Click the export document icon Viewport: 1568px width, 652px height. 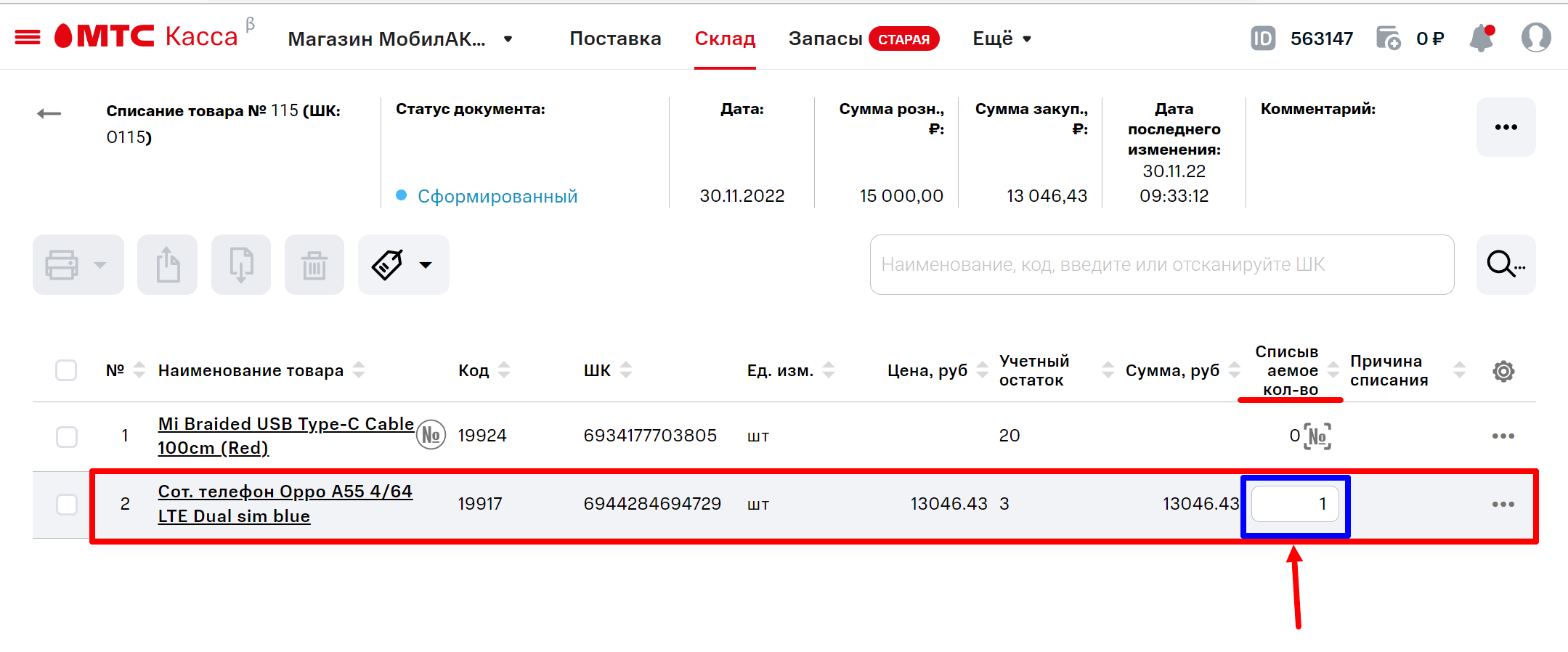(x=168, y=264)
